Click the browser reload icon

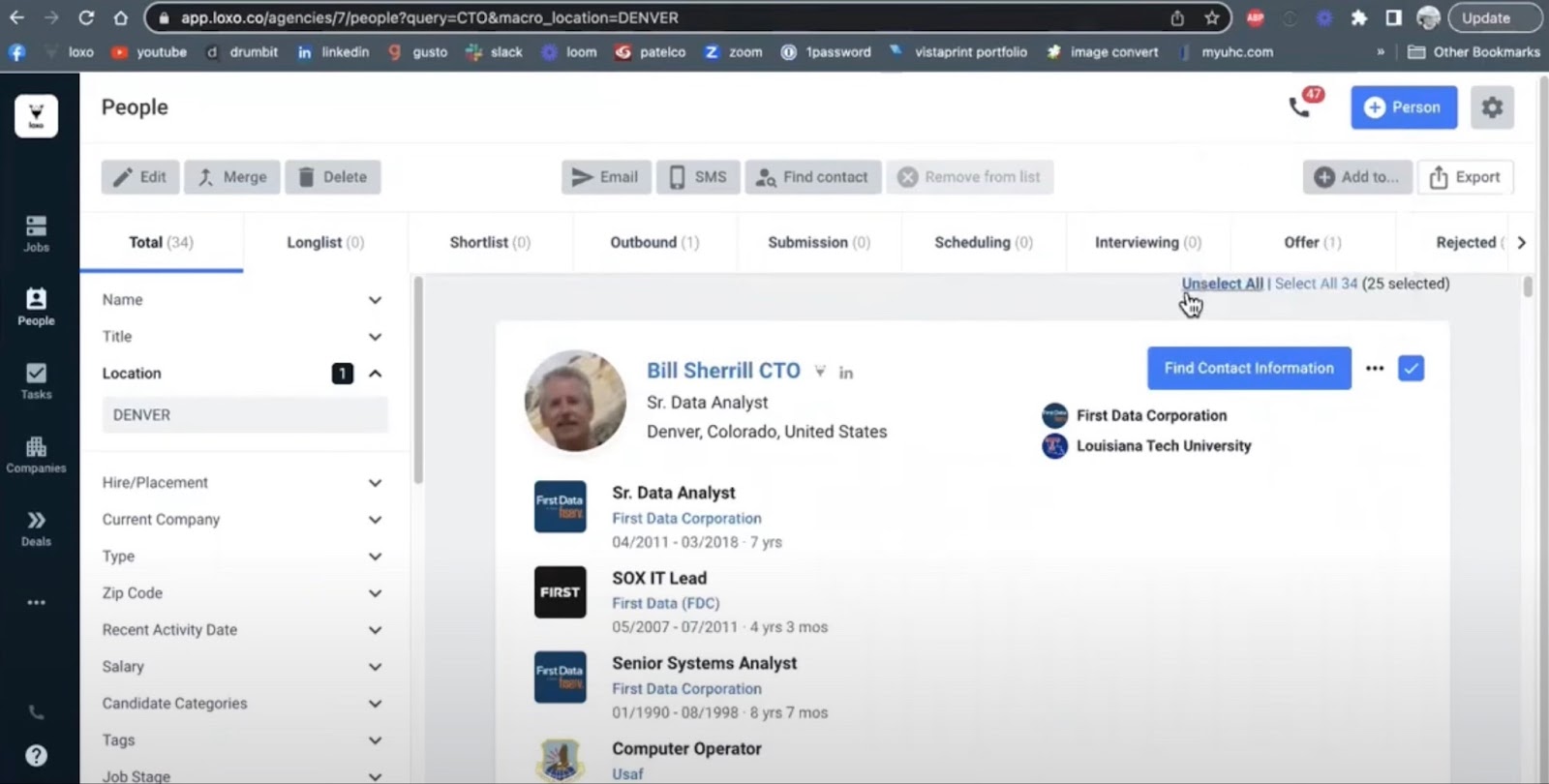coord(86,17)
